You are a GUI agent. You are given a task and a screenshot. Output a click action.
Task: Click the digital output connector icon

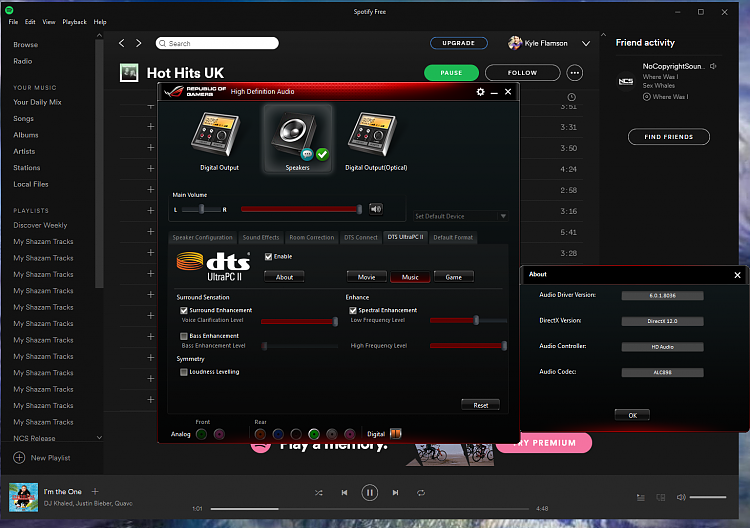(x=395, y=434)
